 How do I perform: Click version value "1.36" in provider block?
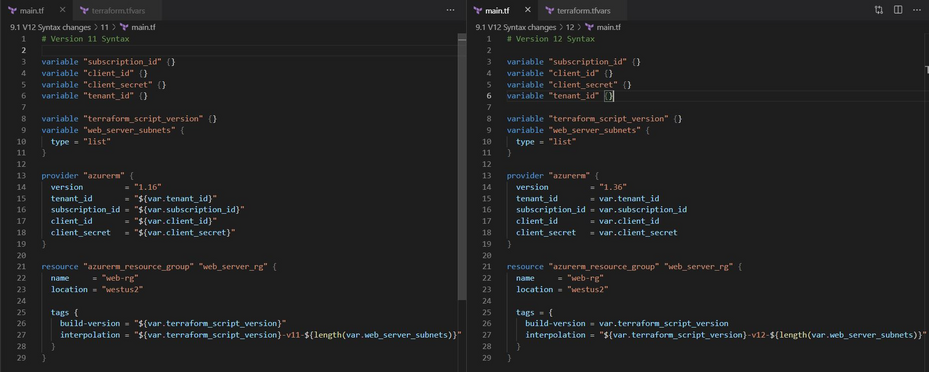point(613,187)
